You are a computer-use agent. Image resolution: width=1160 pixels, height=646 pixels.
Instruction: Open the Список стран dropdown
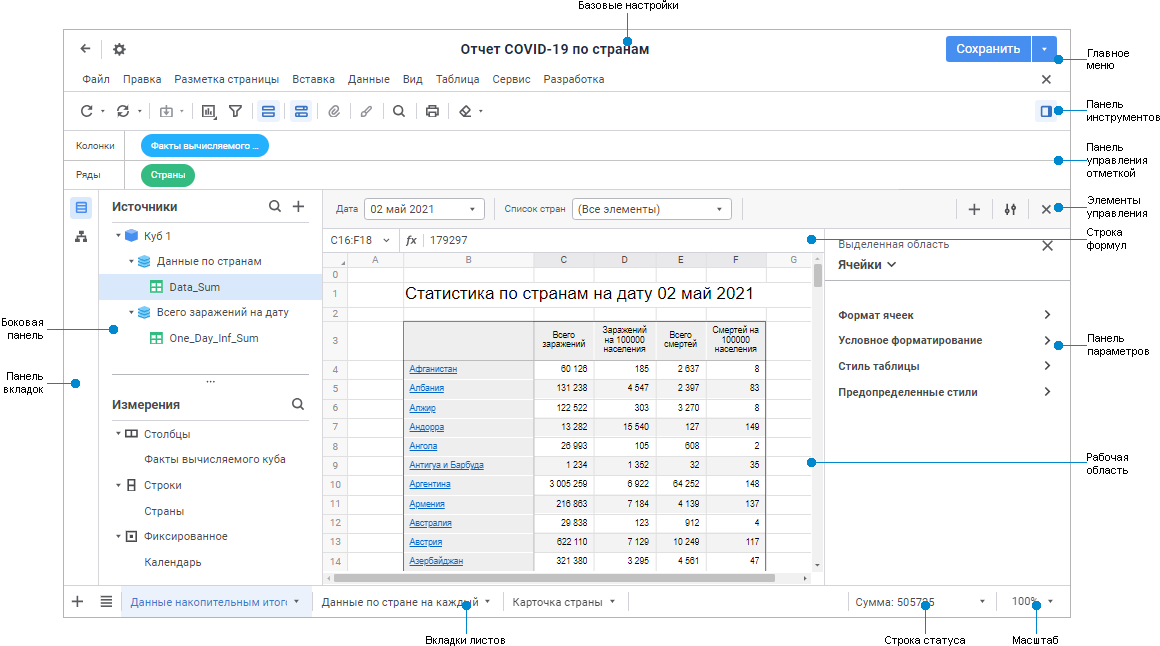pos(651,209)
